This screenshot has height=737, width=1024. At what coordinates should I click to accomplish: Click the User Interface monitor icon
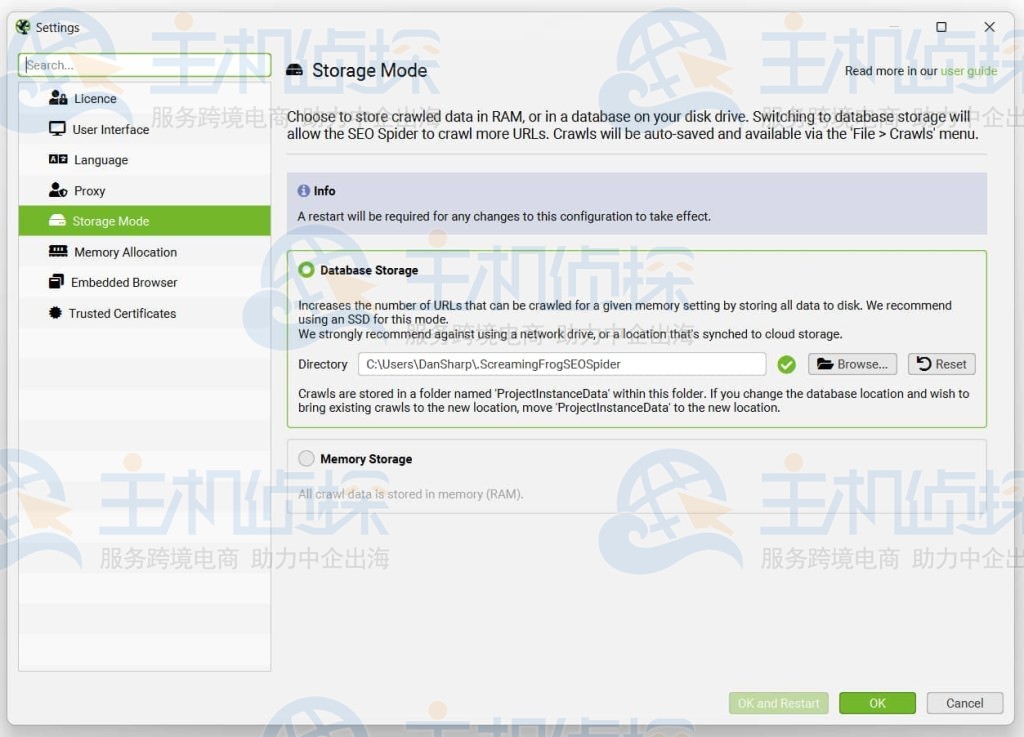tap(57, 129)
